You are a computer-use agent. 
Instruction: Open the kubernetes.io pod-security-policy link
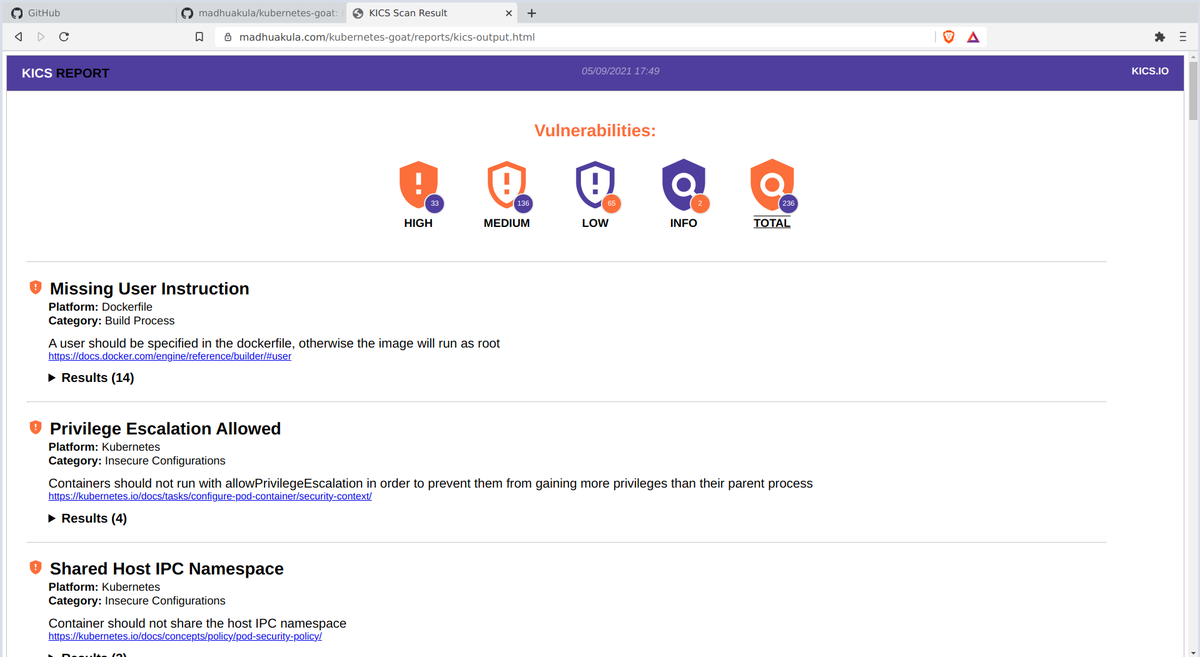coord(185,636)
